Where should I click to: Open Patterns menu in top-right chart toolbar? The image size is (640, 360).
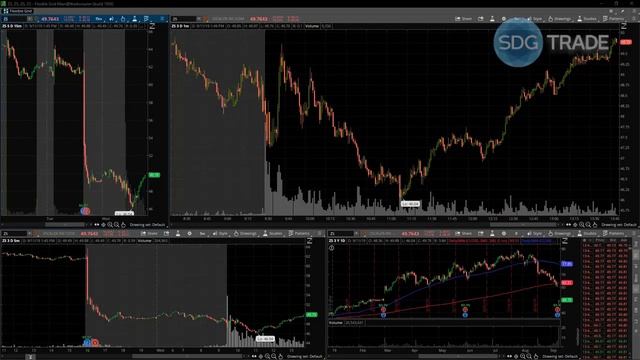(613, 19)
